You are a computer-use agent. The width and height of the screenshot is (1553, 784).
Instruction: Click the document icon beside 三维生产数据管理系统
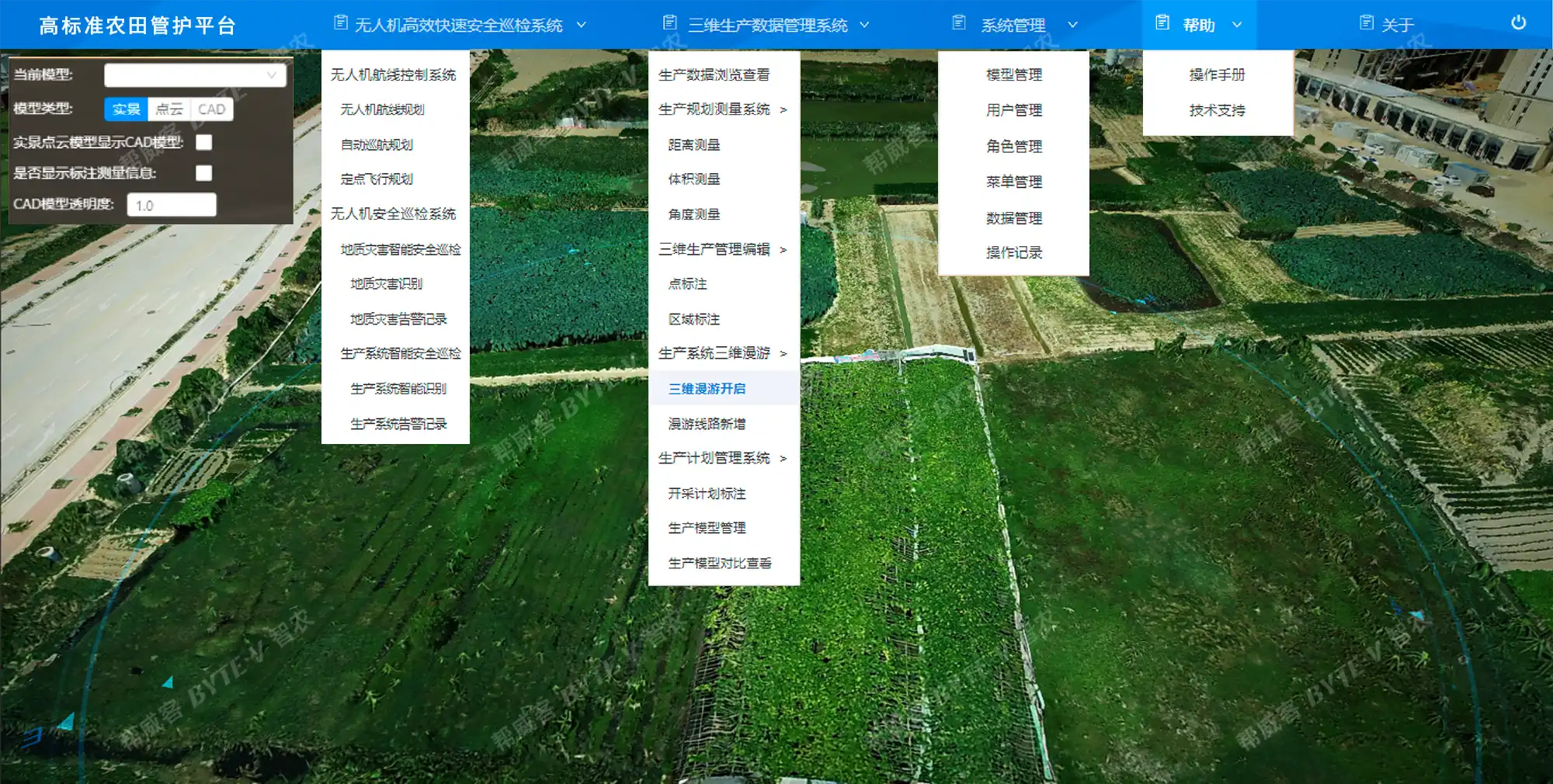point(669,23)
